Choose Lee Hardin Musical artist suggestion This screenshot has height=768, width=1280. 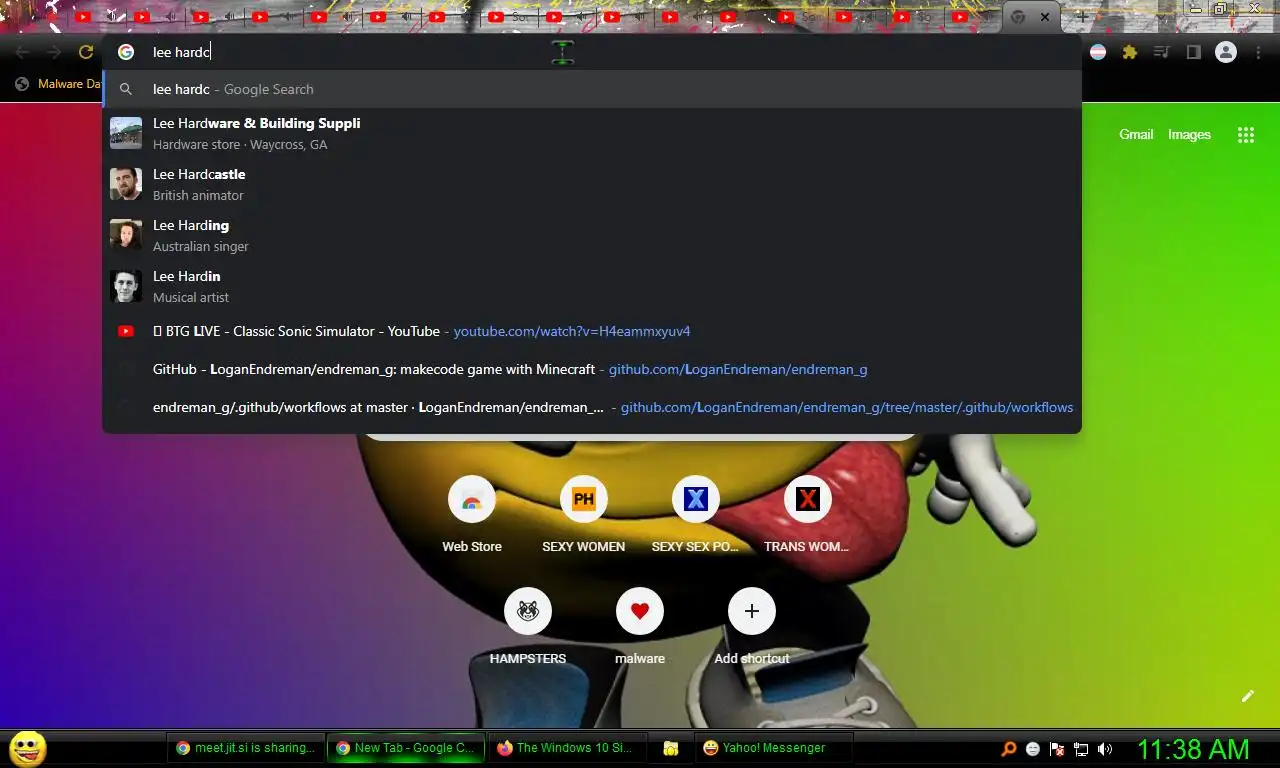pos(592,286)
